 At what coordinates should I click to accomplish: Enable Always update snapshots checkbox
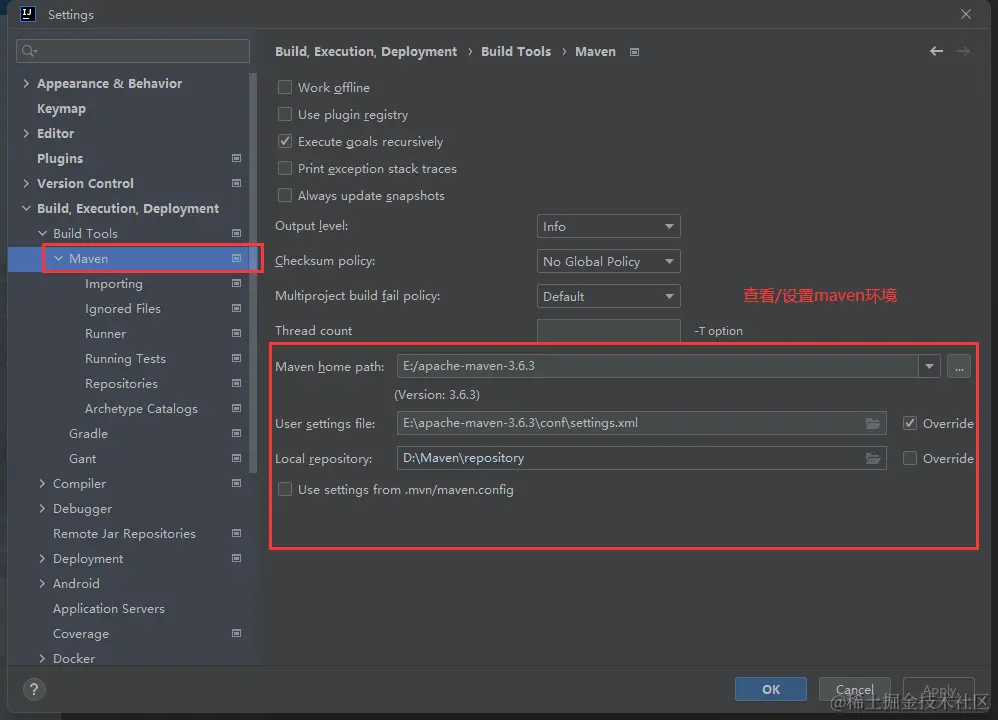click(x=285, y=195)
